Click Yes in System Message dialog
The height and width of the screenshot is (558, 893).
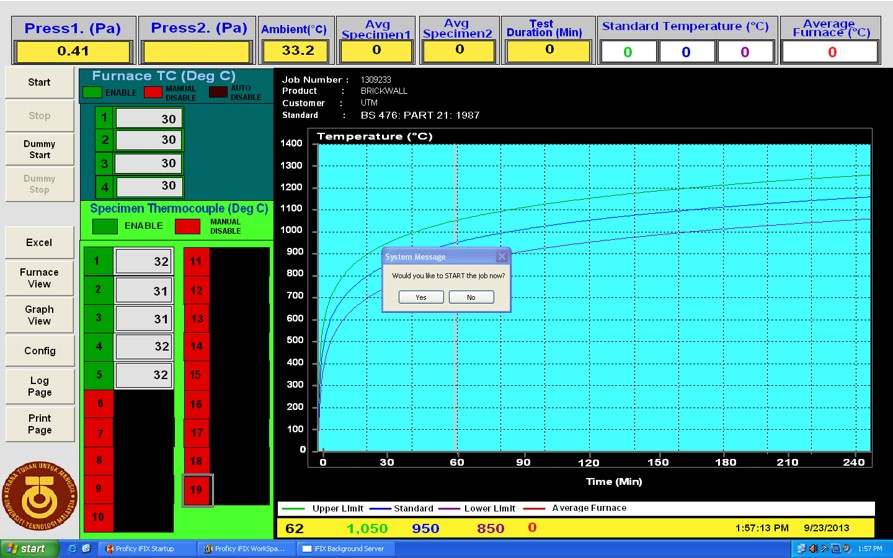coord(421,297)
